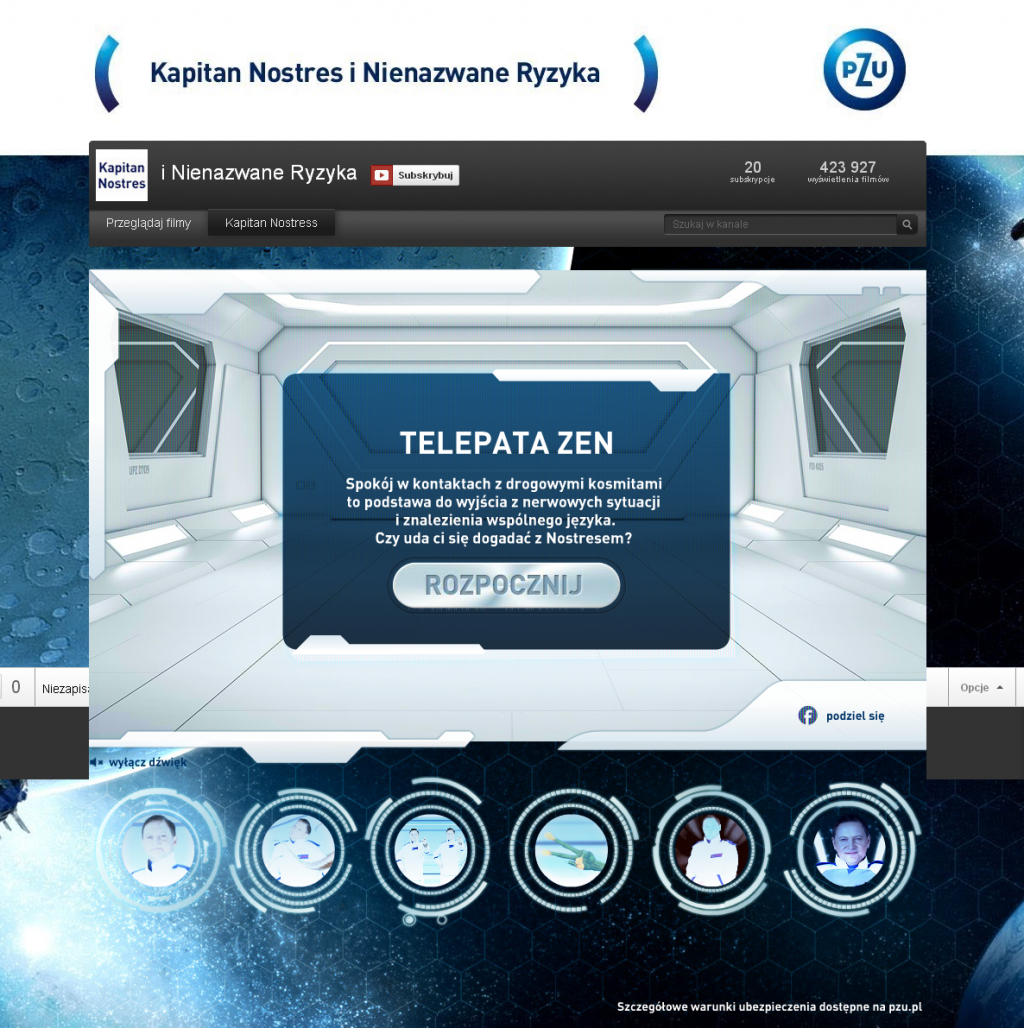Open the thumbnail showing two captains
This screenshot has width=1024, height=1028.
[x=430, y=851]
